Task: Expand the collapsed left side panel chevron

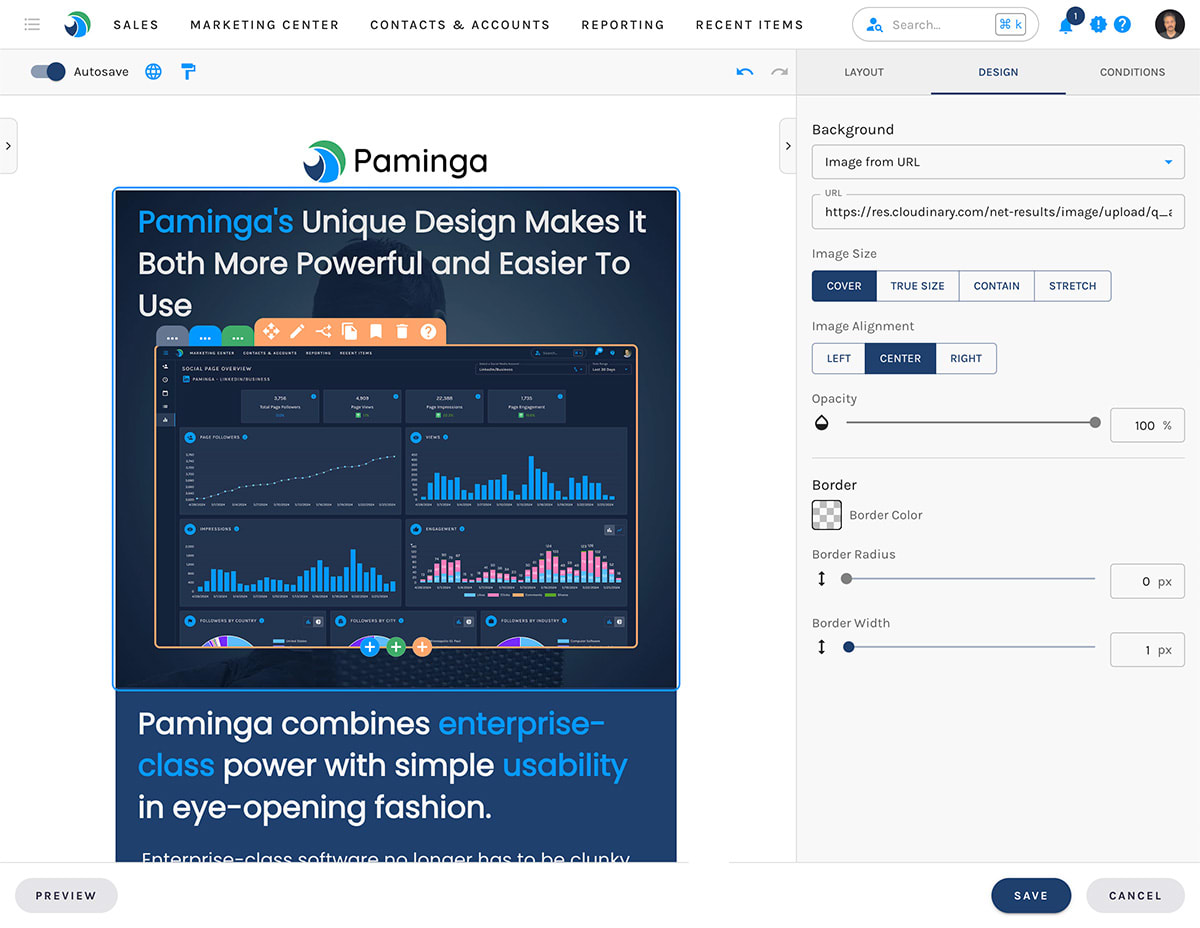Action: pos(10,145)
